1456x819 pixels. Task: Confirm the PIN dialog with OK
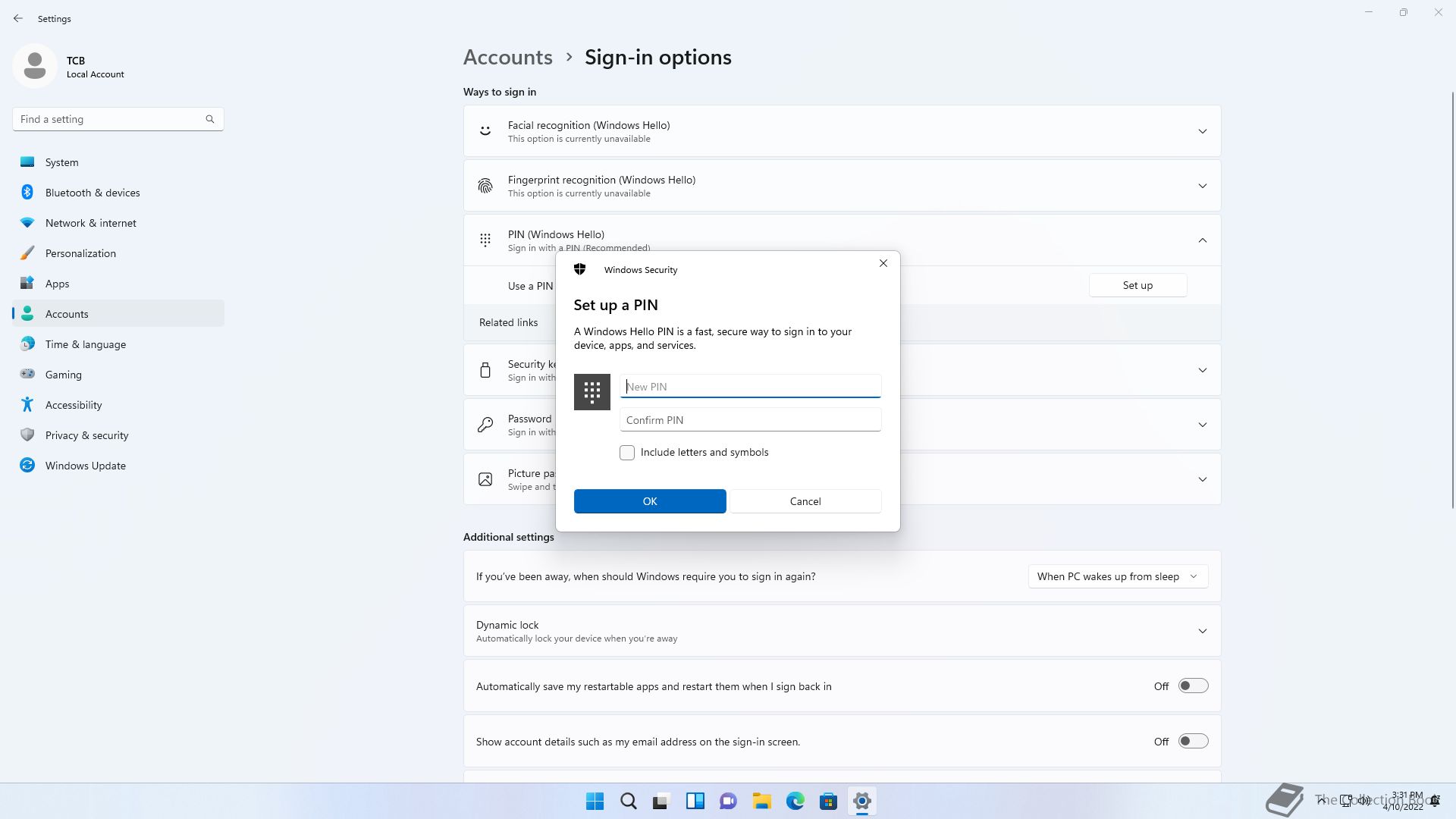tap(650, 501)
